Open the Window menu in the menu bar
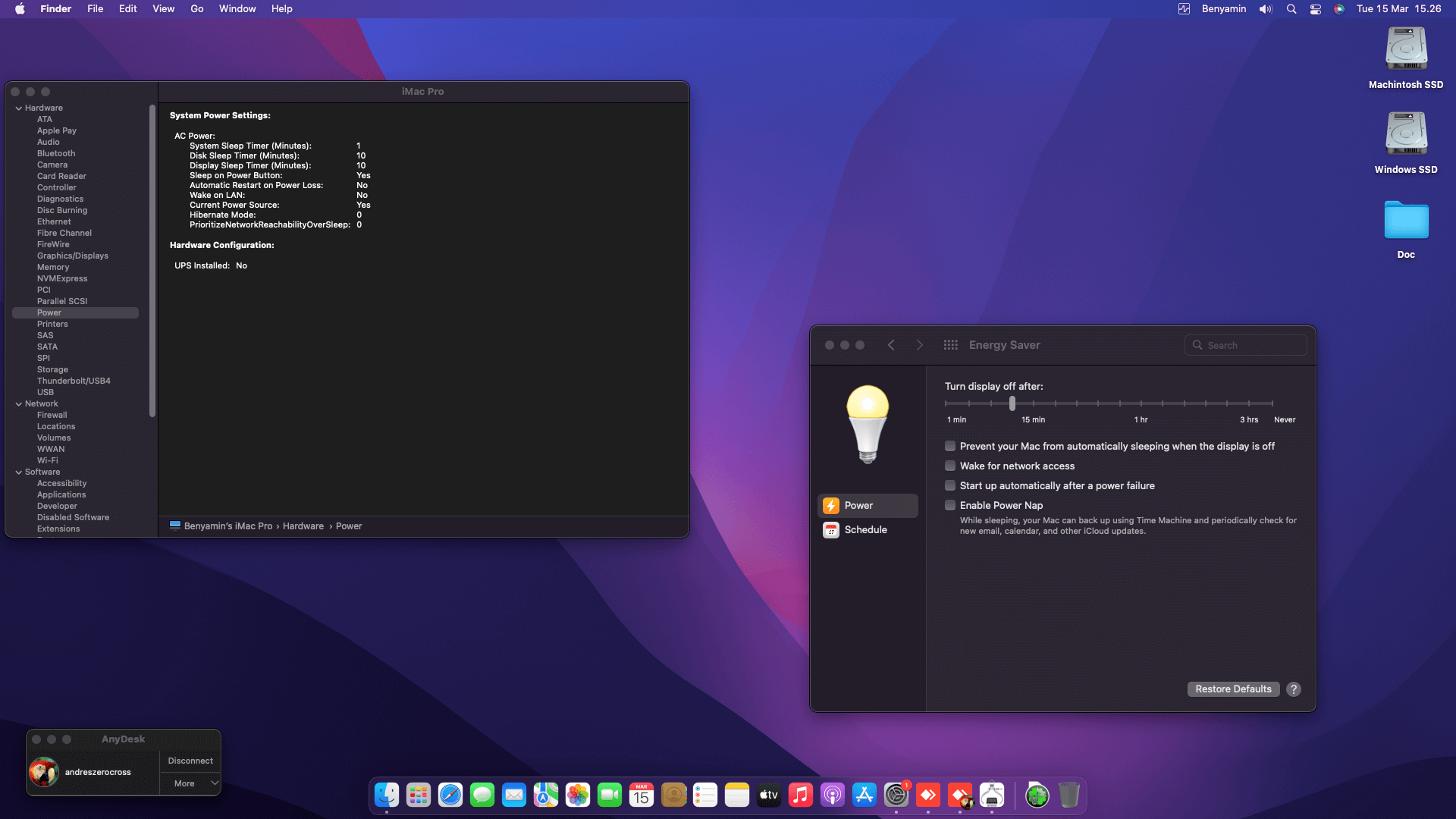The width and height of the screenshot is (1456, 819). point(237,9)
